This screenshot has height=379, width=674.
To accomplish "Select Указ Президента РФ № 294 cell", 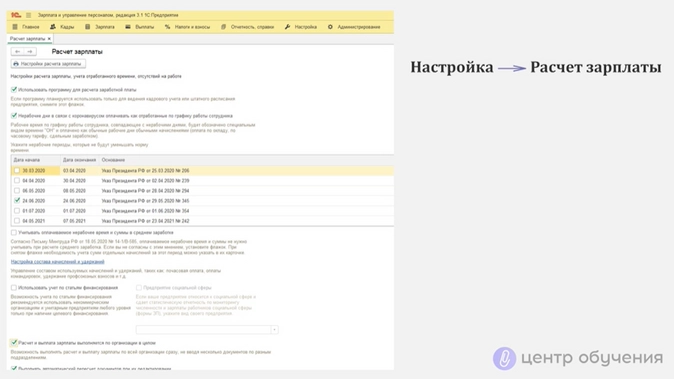I will point(246,190).
